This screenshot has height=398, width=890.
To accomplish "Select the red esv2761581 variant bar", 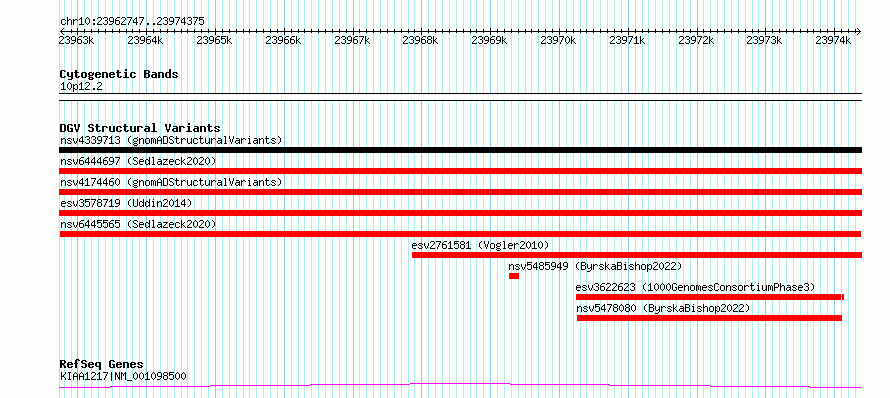I will point(637,255).
